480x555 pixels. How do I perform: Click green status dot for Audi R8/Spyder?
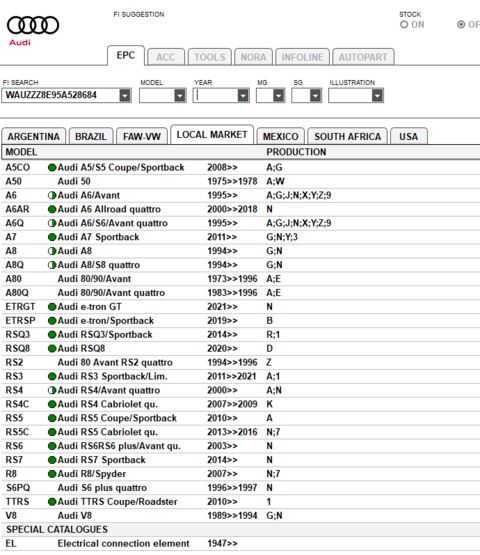pyautogui.click(x=52, y=474)
